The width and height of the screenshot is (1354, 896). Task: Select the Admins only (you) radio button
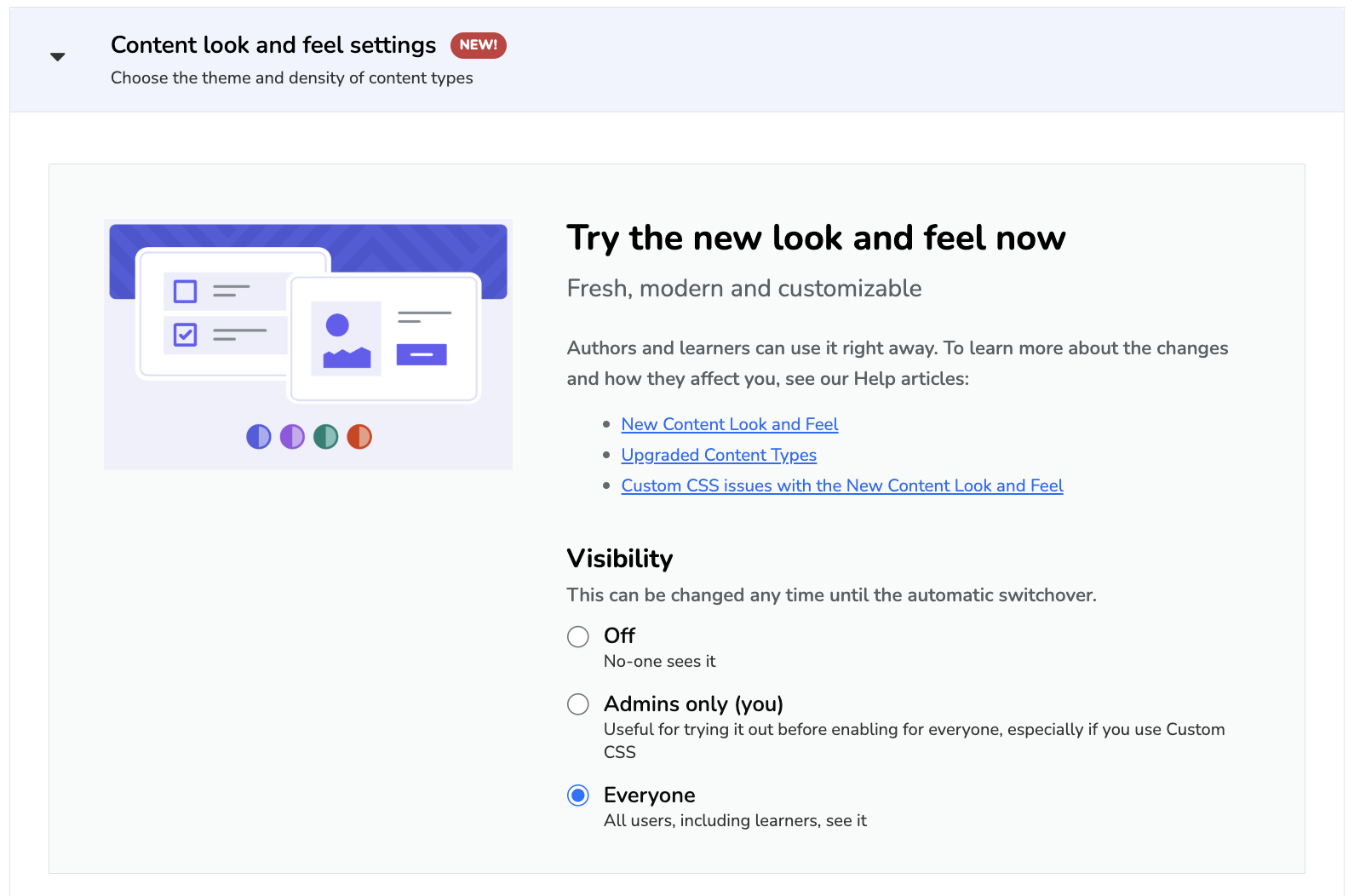578,704
